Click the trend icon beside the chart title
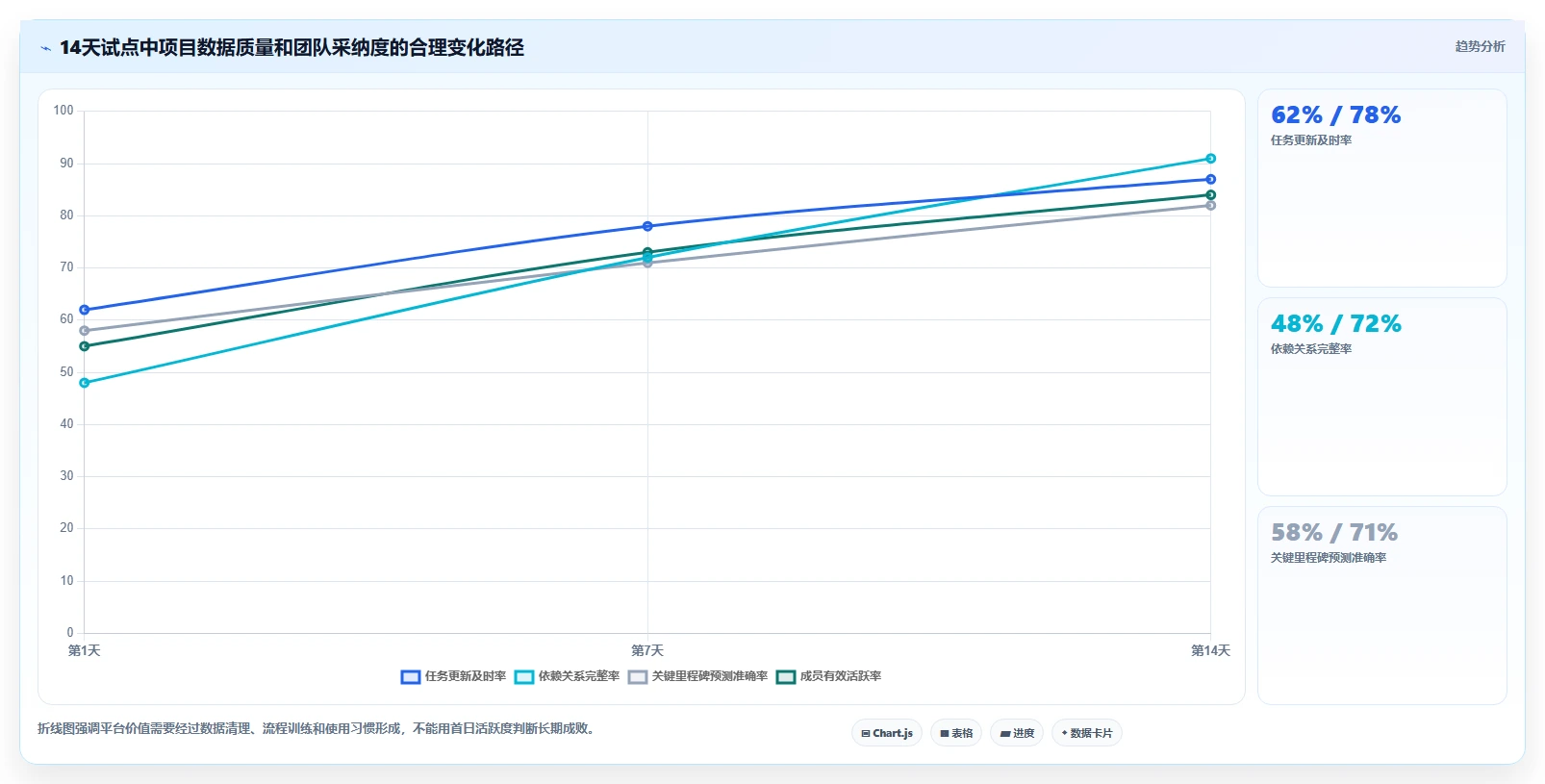 pyautogui.click(x=45, y=48)
